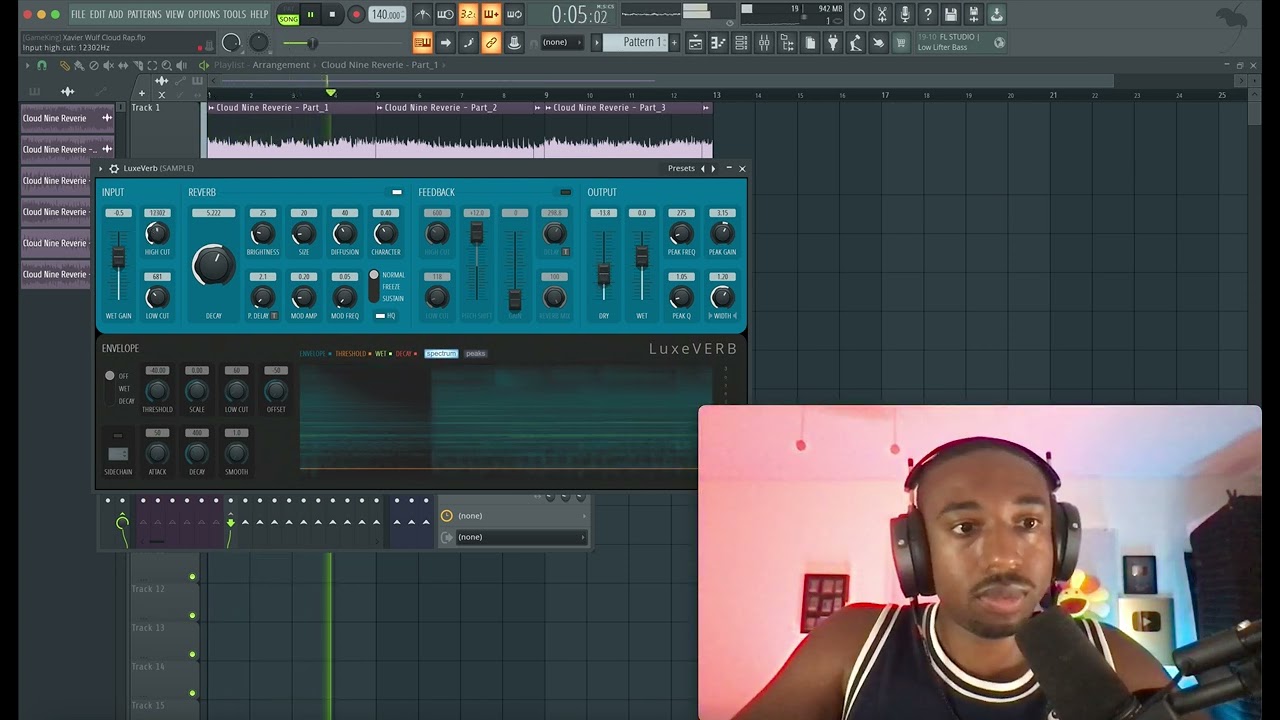Click the metronome icon in the toolbar
The image size is (1280, 720).
[x=423, y=14]
